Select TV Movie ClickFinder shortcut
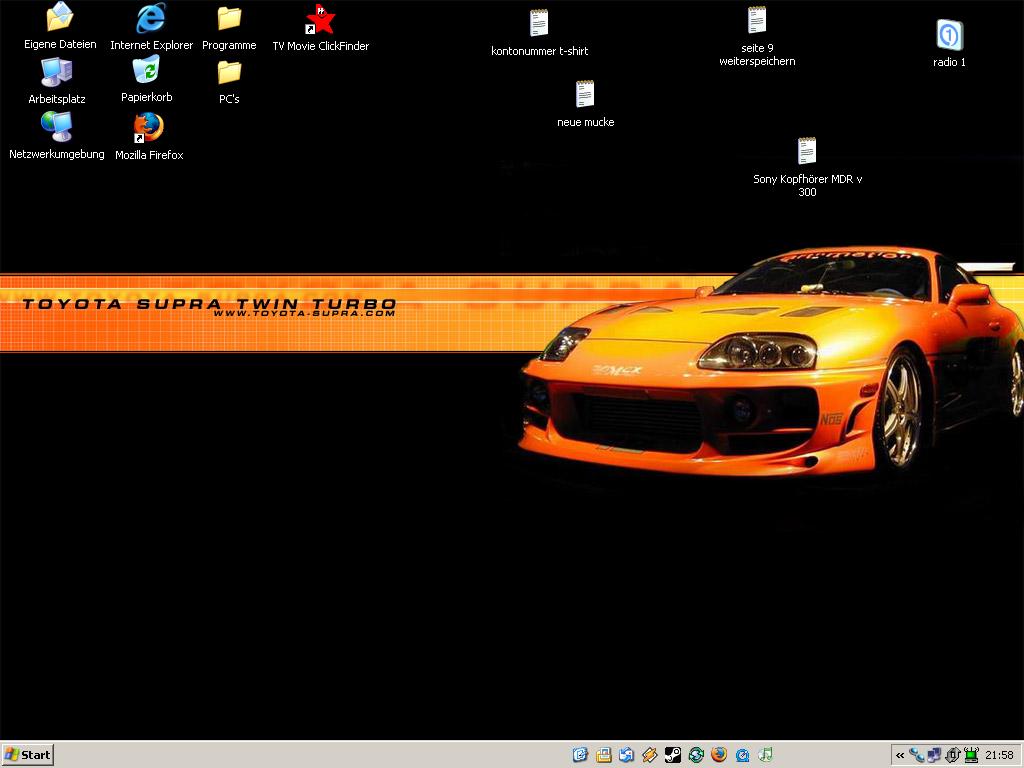The width and height of the screenshot is (1024, 768). 320,19
